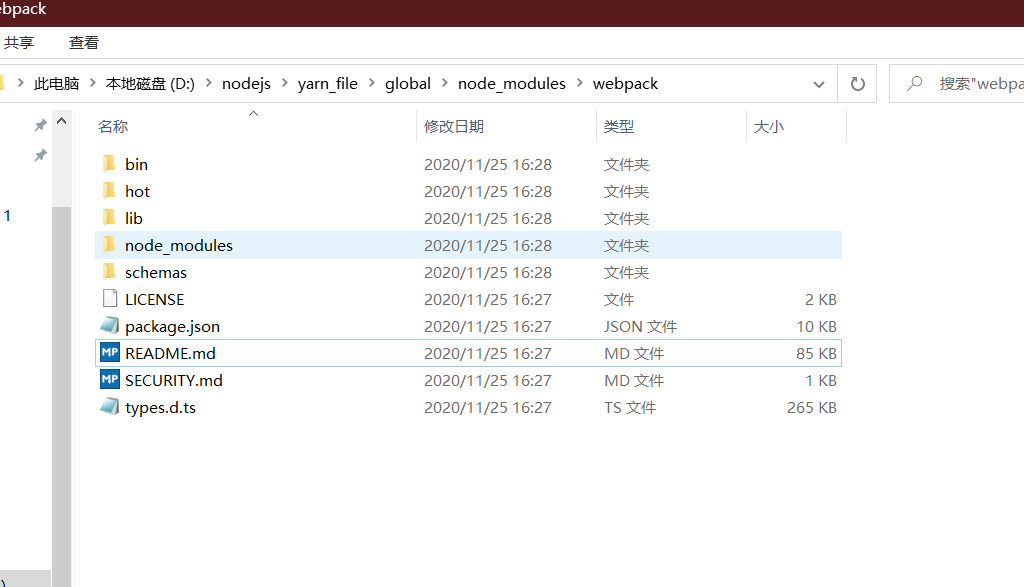Go to node_modules in breadcrumb path
This screenshot has height=587, width=1024.
tap(512, 84)
